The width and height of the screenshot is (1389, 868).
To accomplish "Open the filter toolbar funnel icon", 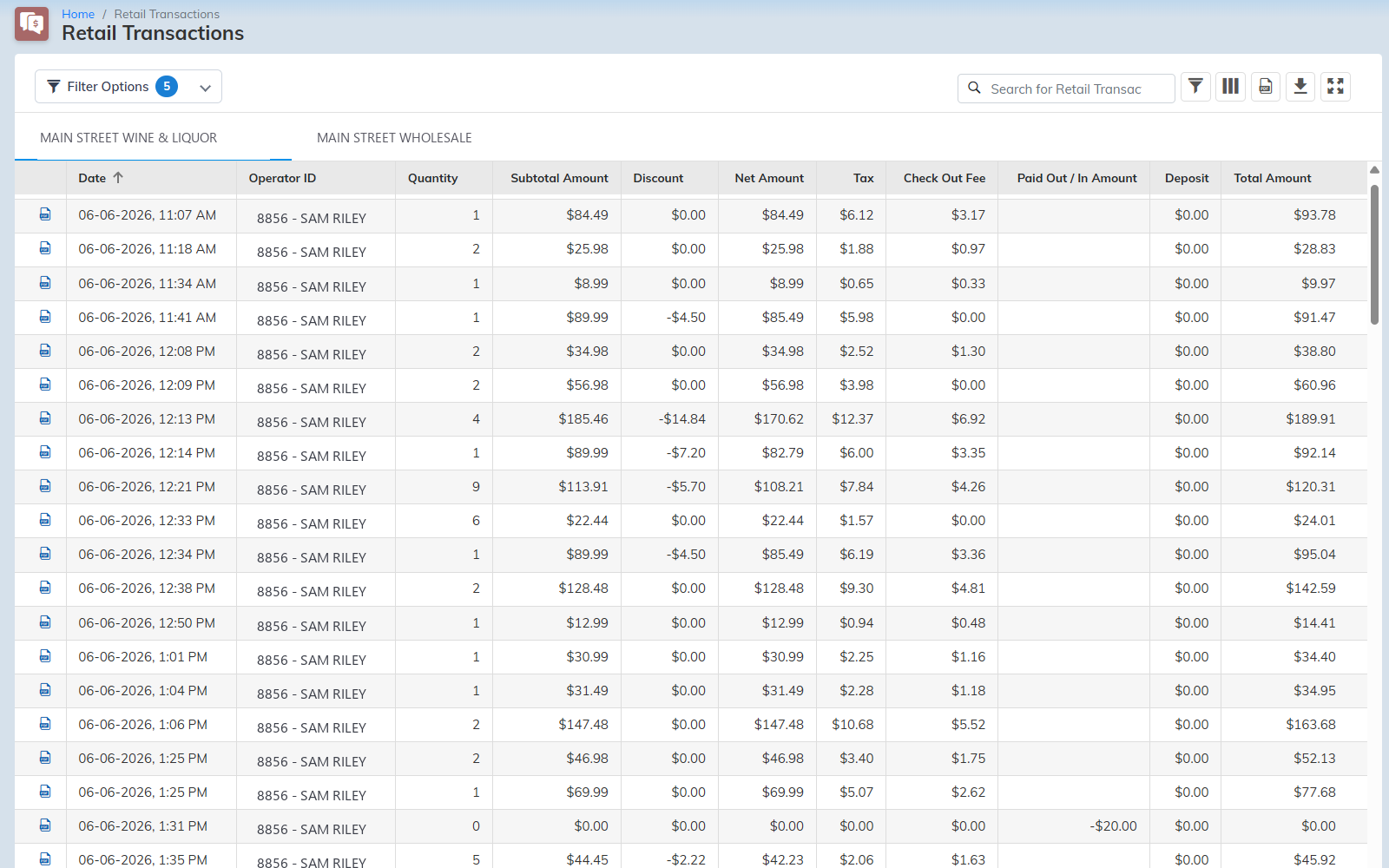I will [1195, 86].
